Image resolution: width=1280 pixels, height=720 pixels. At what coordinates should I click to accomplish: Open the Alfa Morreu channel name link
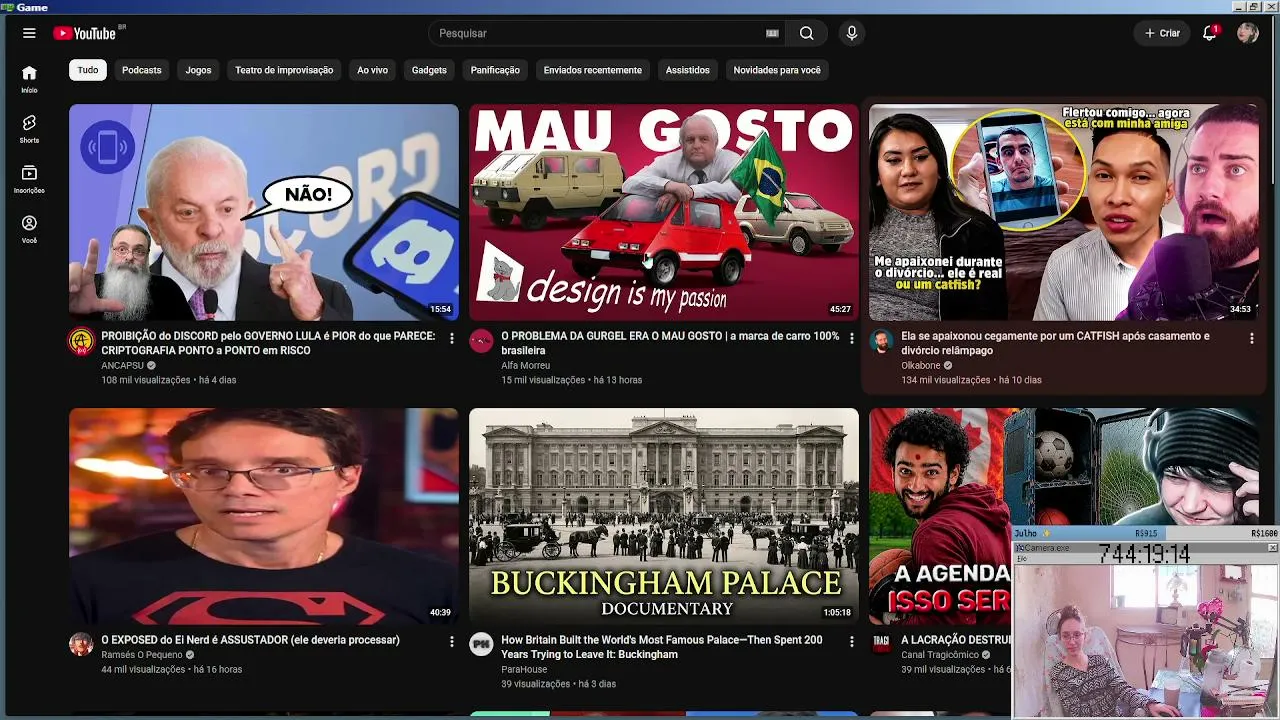tap(526, 366)
